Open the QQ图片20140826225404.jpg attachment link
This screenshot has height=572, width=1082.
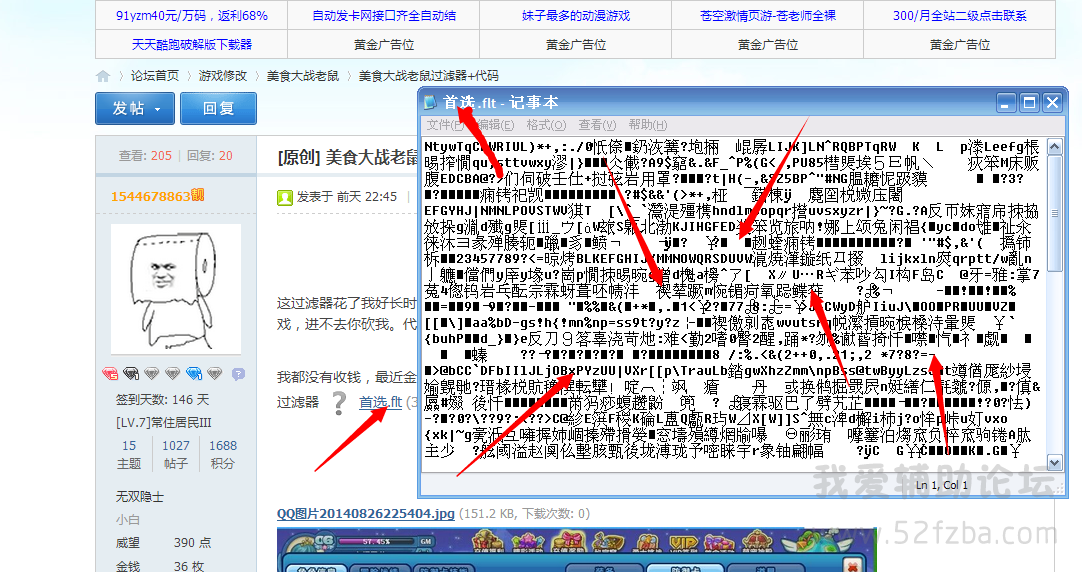(366, 514)
